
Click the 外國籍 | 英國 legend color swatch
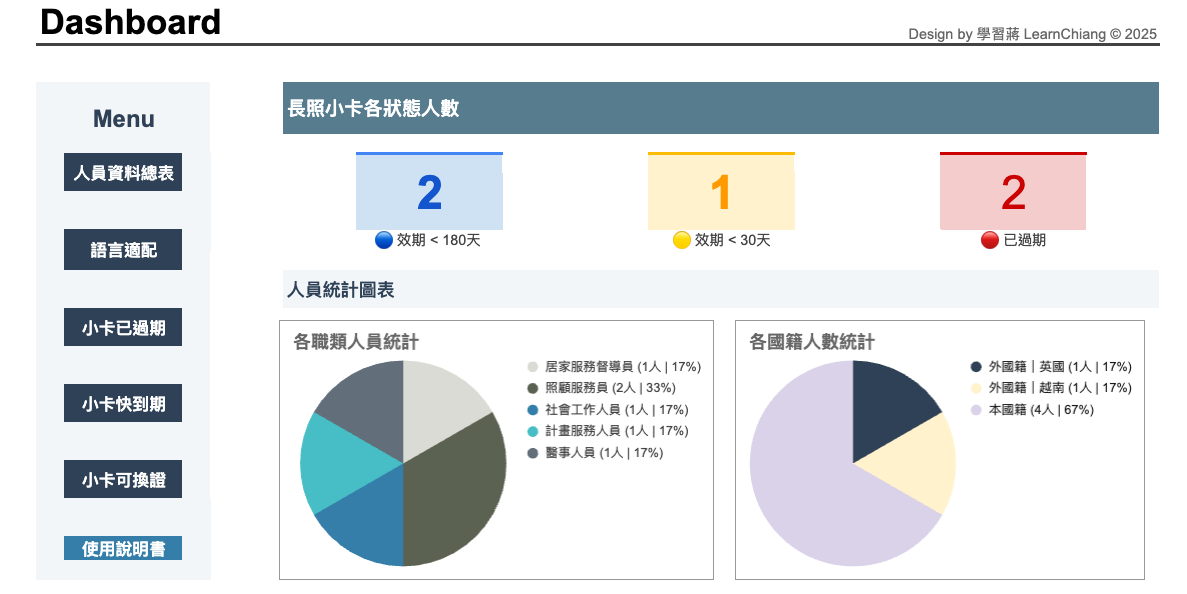coord(976,367)
